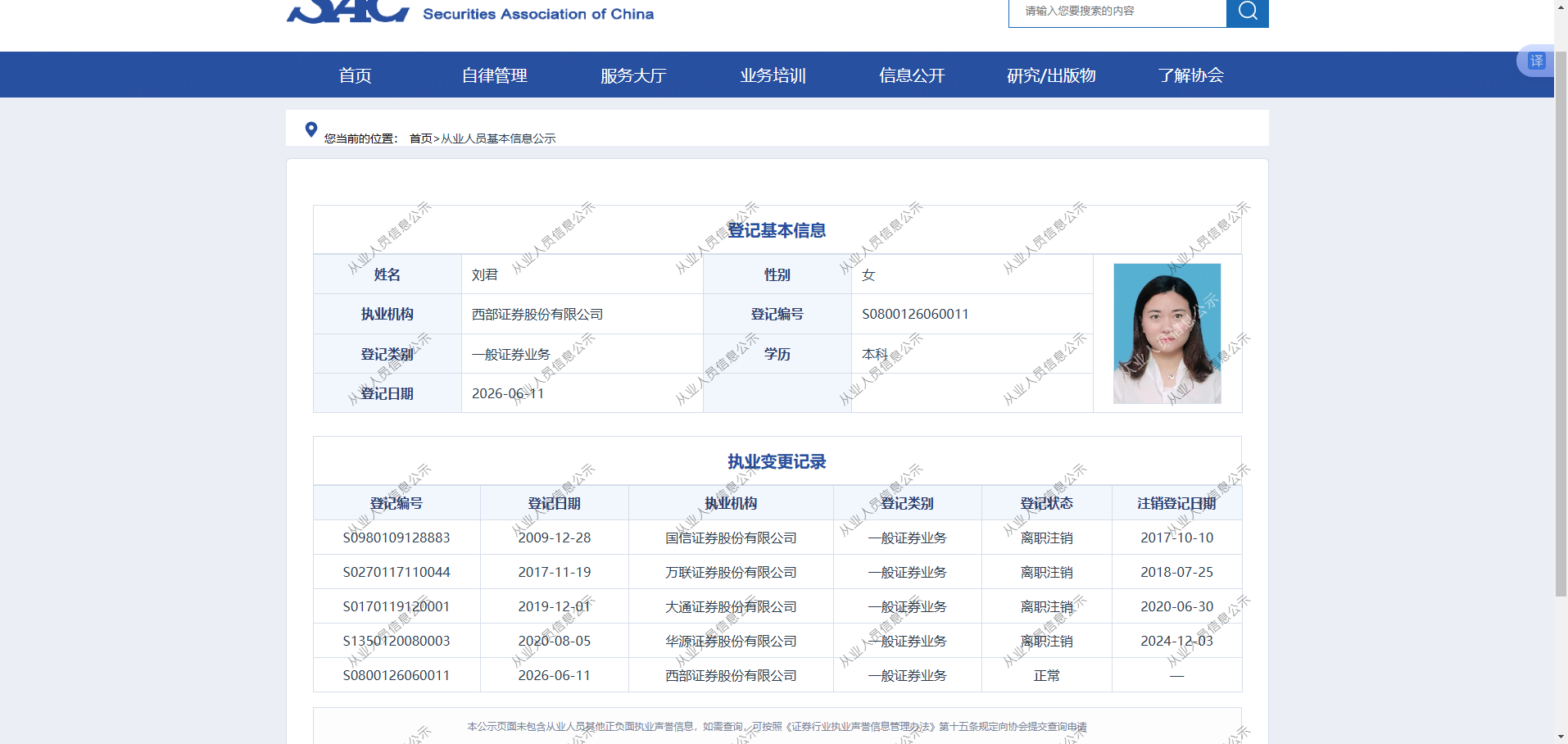
Task: Click the gender value 女
Action: (x=868, y=274)
